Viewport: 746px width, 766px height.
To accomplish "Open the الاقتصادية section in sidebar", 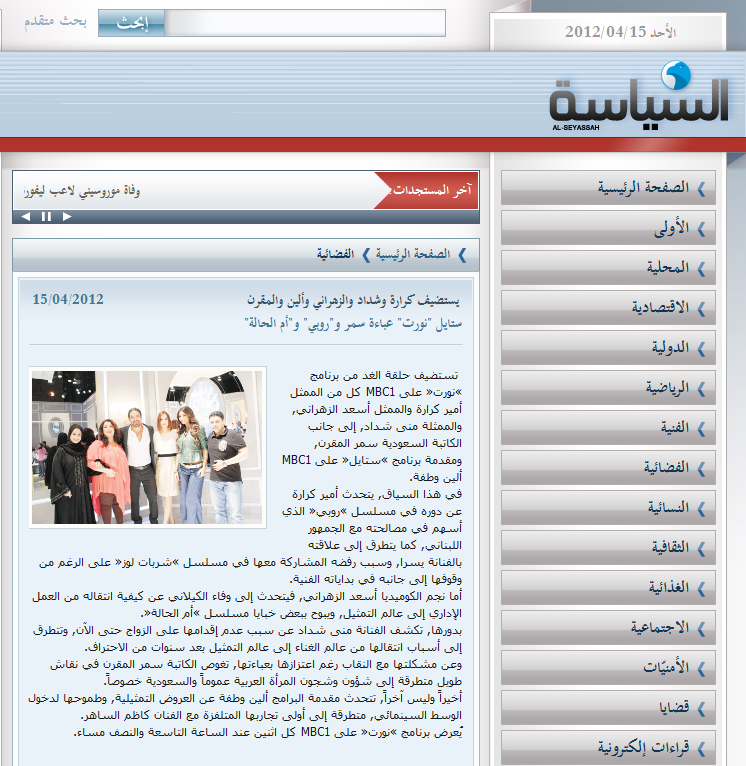I will pos(608,308).
